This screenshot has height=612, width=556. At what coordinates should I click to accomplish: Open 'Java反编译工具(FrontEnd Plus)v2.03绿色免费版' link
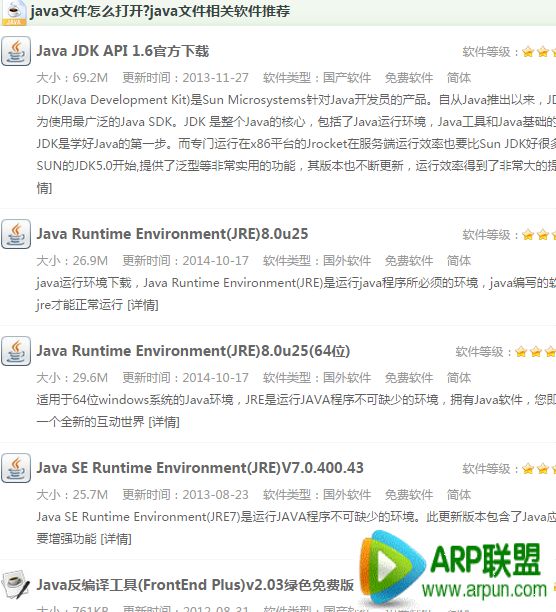pos(195,585)
